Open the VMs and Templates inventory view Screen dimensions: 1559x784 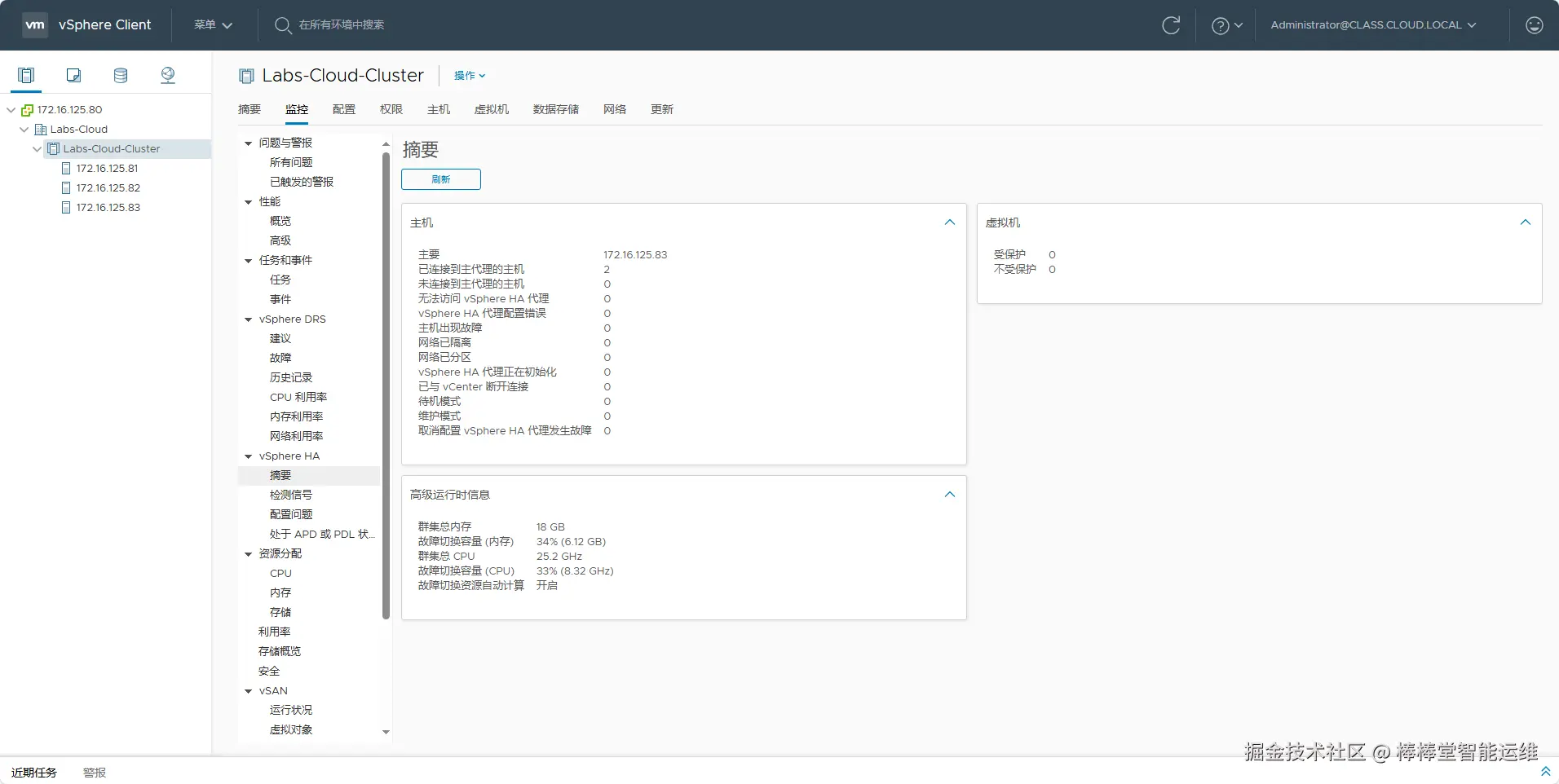click(73, 76)
